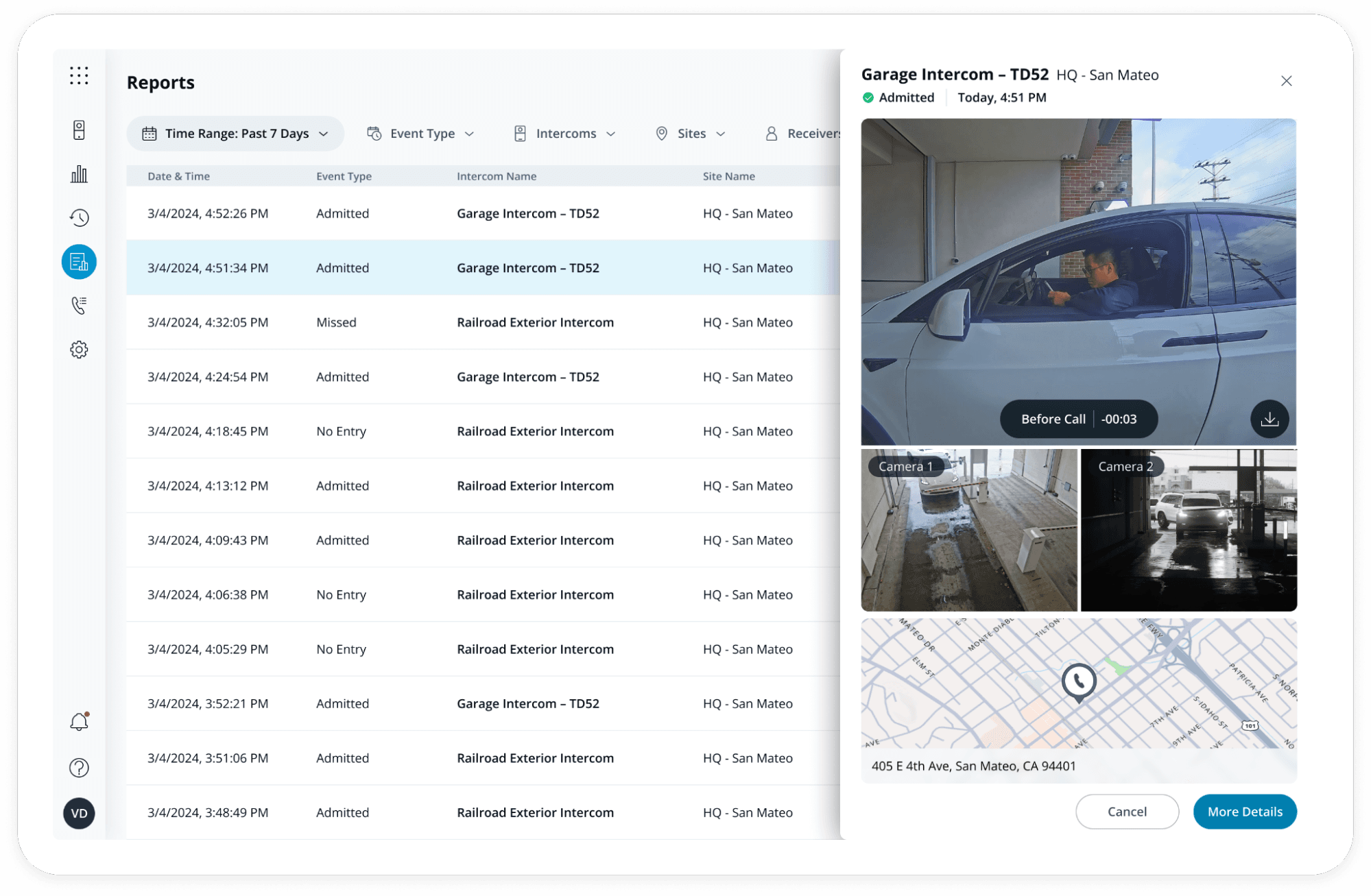Expand the Time Range Past 7 Days dropdown
The image size is (1371, 896).
point(235,133)
